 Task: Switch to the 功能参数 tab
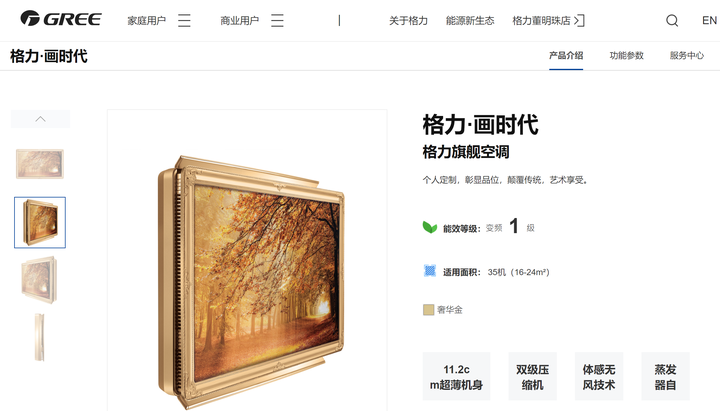tap(626, 56)
